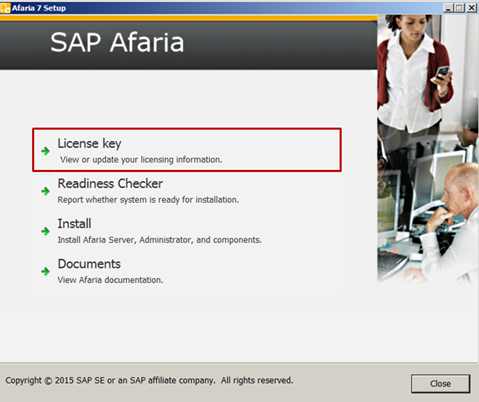Click the green arrow beside Readiness Checker

(x=45, y=191)
